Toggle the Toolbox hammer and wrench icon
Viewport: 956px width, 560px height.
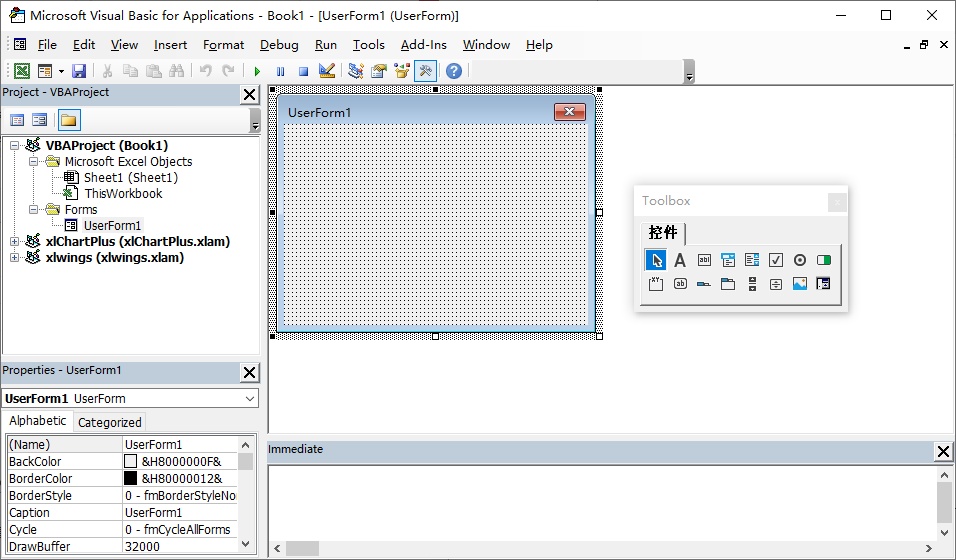[x=426, y=71]
